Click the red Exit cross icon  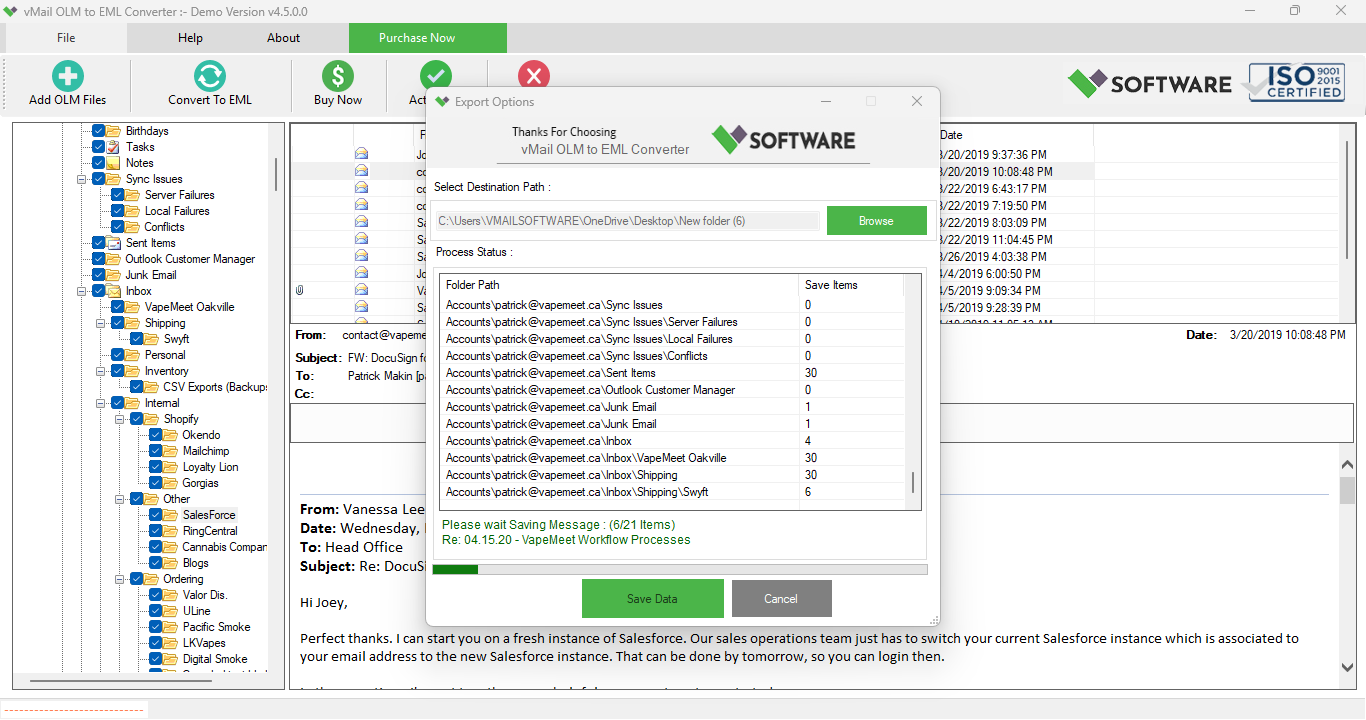click(533, 75)
